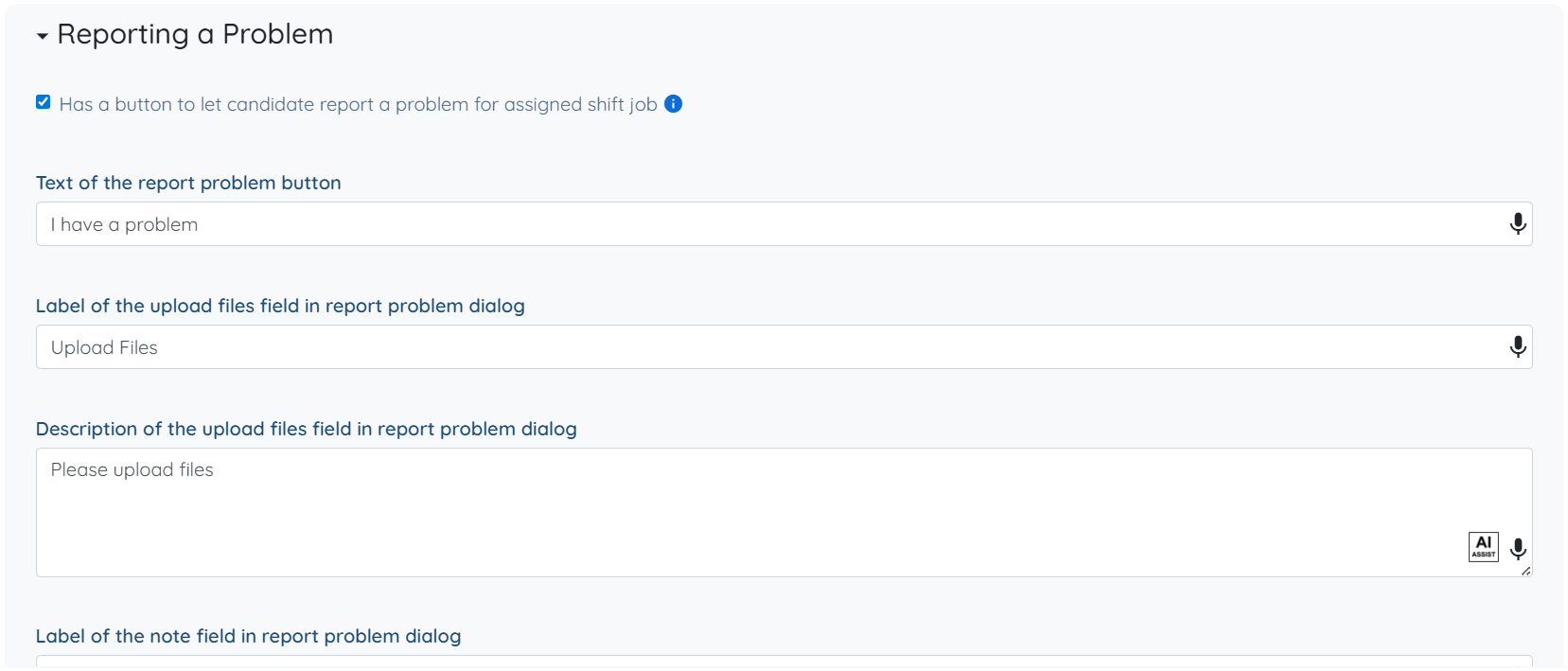Click 'Label of the upload files field' label

pos(280,306)
